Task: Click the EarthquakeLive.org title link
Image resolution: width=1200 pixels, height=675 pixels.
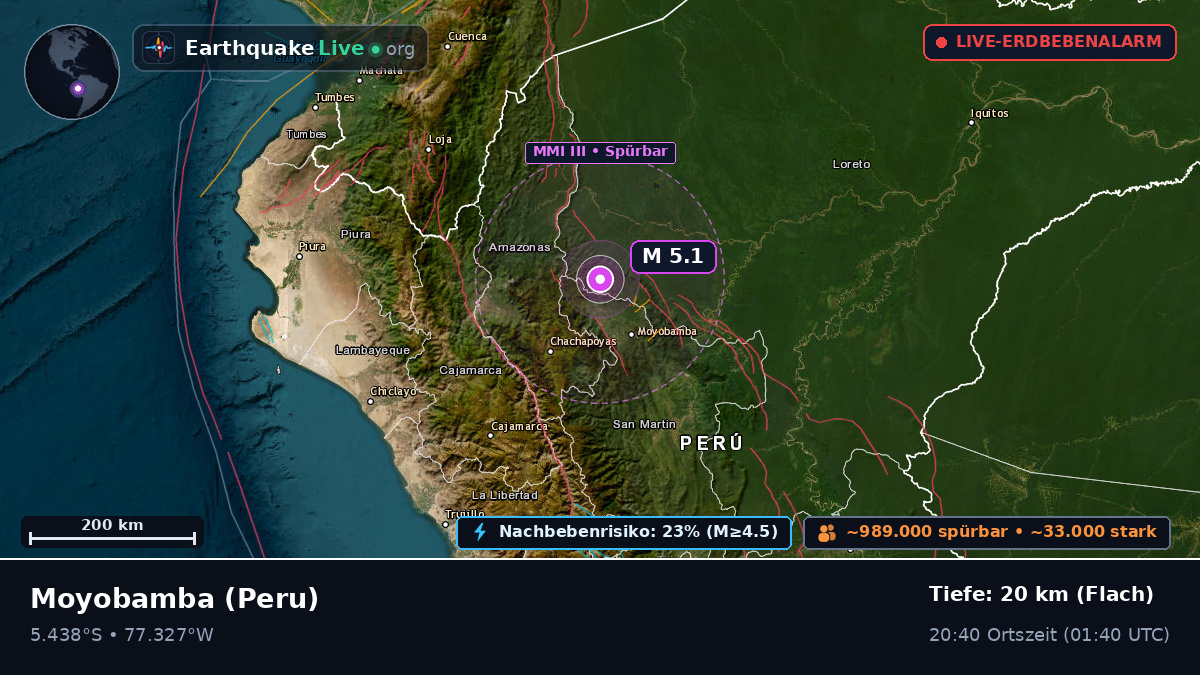Action: [300, 48]
